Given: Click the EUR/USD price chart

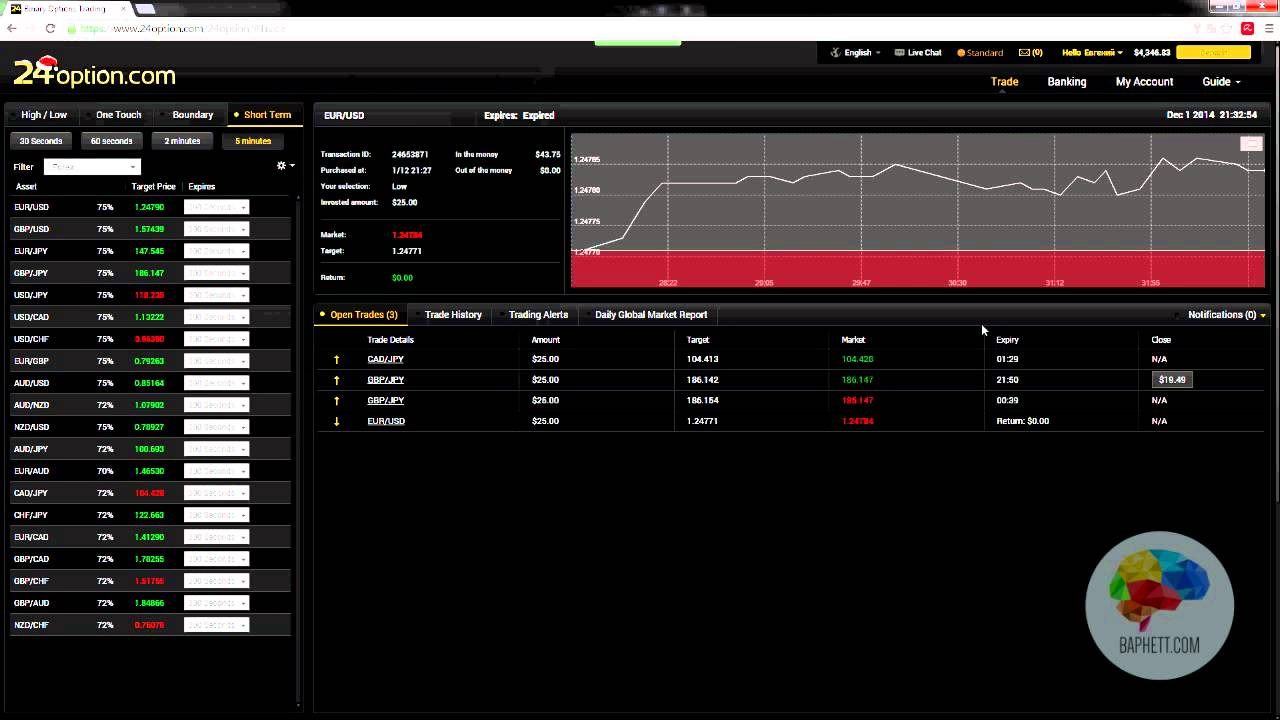Looking at the screenshot, I should (x=917, y=211).
